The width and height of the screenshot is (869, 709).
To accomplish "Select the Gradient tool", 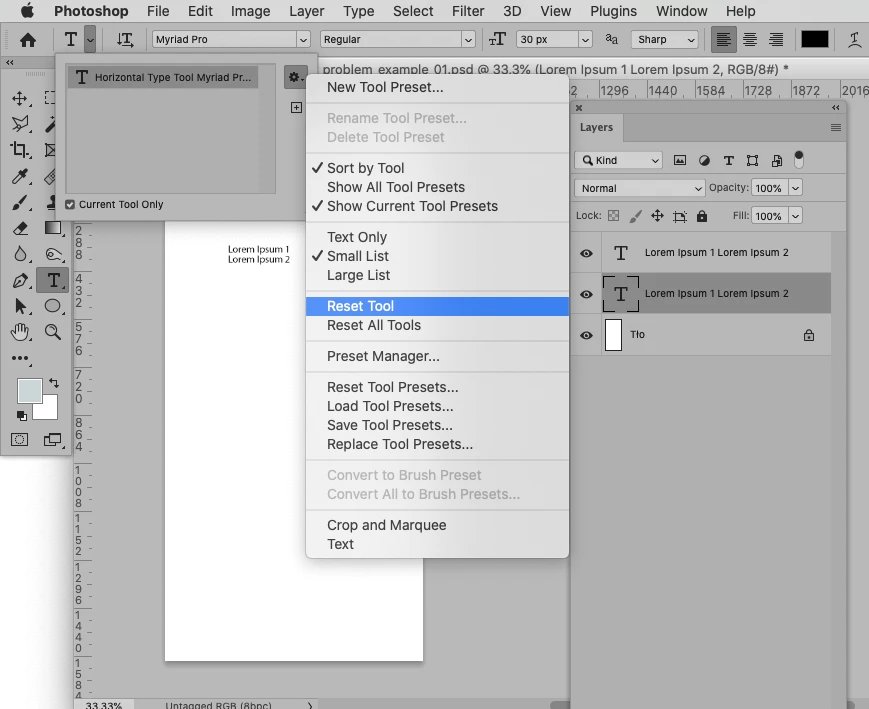I will coord(53,228).
